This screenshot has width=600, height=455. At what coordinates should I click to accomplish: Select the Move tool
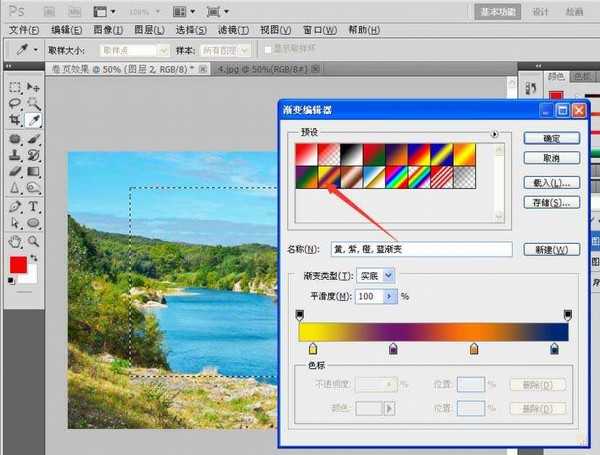pyautogui.click(x=33, y=87)
